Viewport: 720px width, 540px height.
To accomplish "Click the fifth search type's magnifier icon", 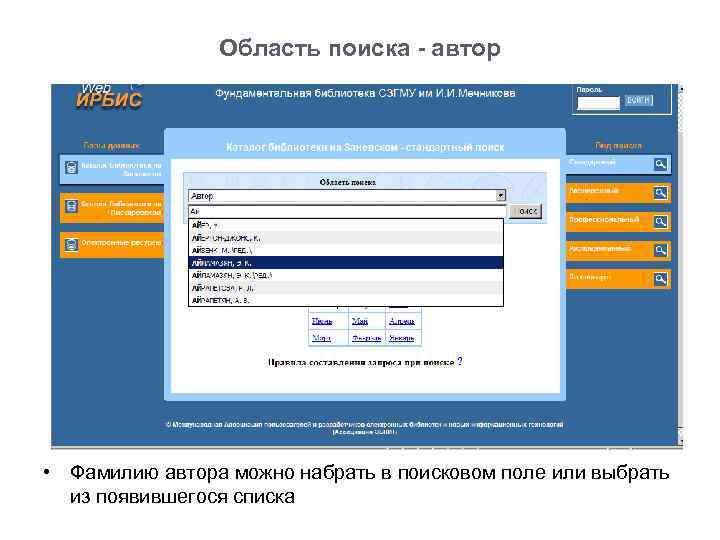I will click(660, 279).
